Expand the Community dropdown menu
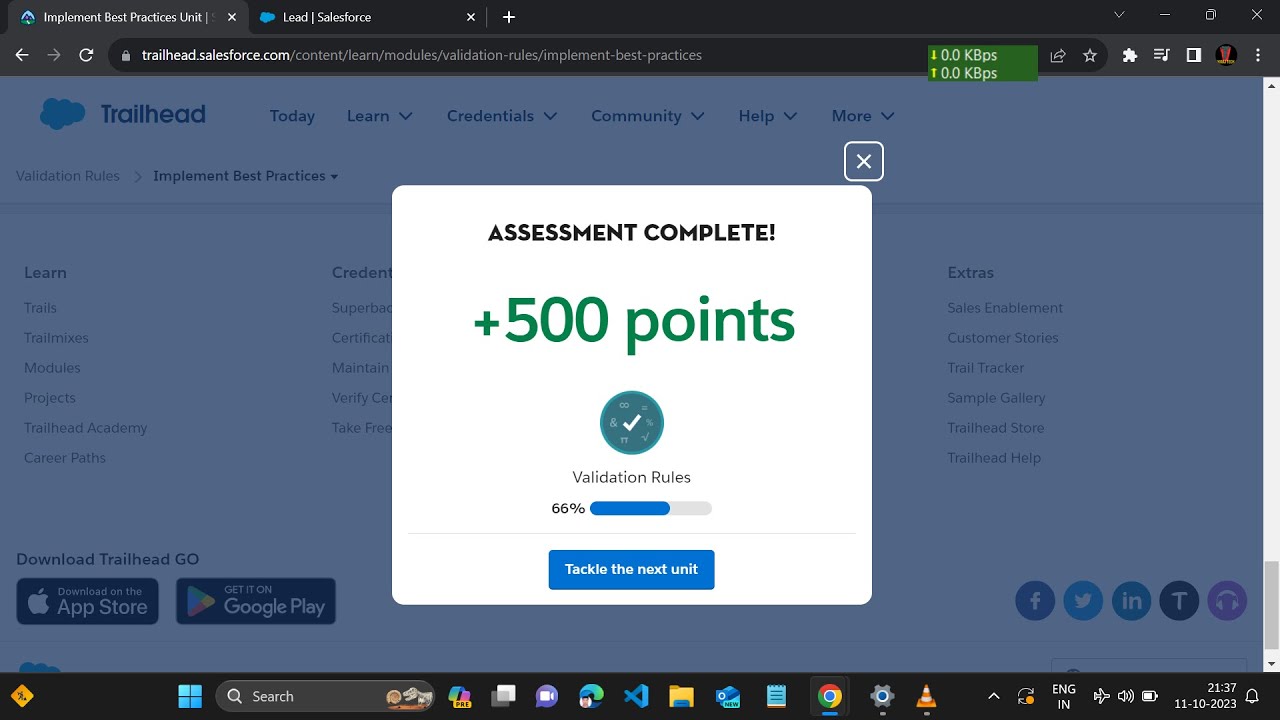Screen dimensions: 1280x720 coord(648,116)
